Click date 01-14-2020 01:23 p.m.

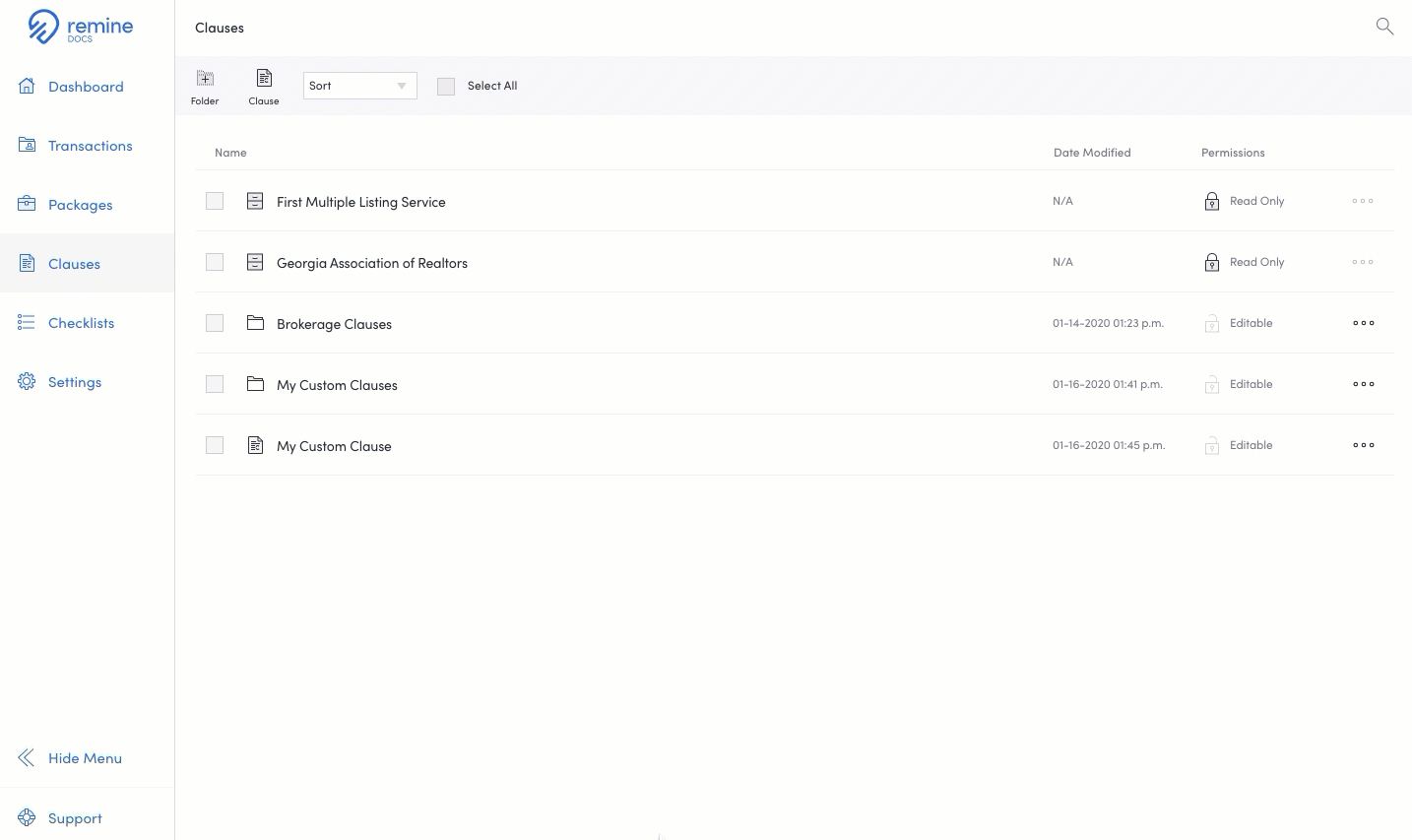(x=1108, y=323)
